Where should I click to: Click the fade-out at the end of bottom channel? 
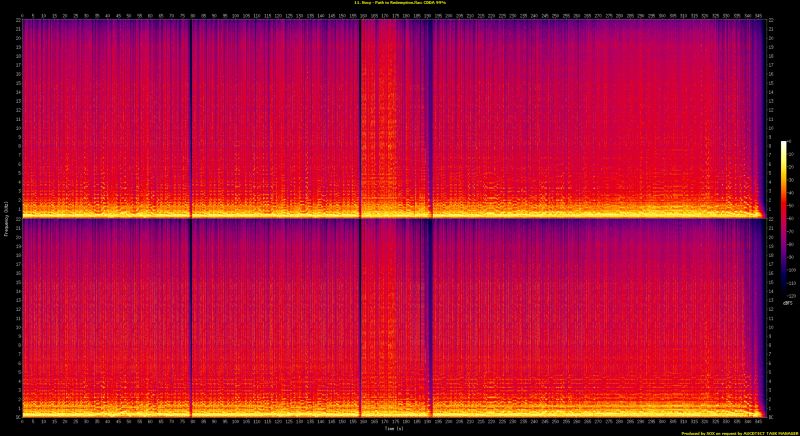[758, 350]
